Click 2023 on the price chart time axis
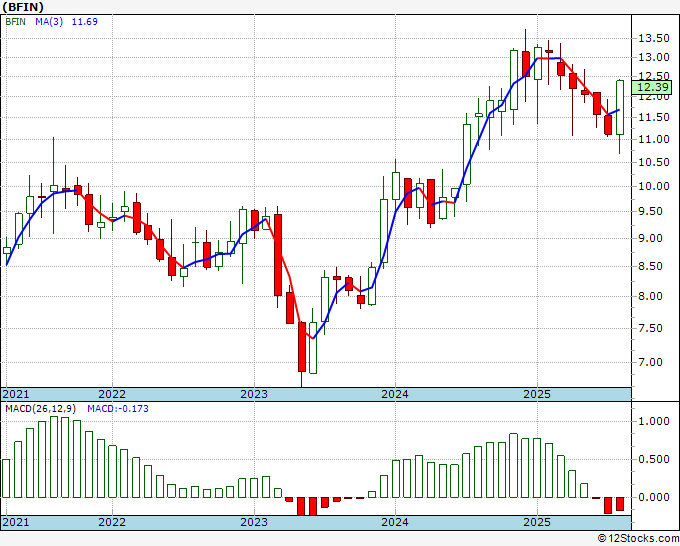The width and height of the screenshot is (680, 546). 254,394
